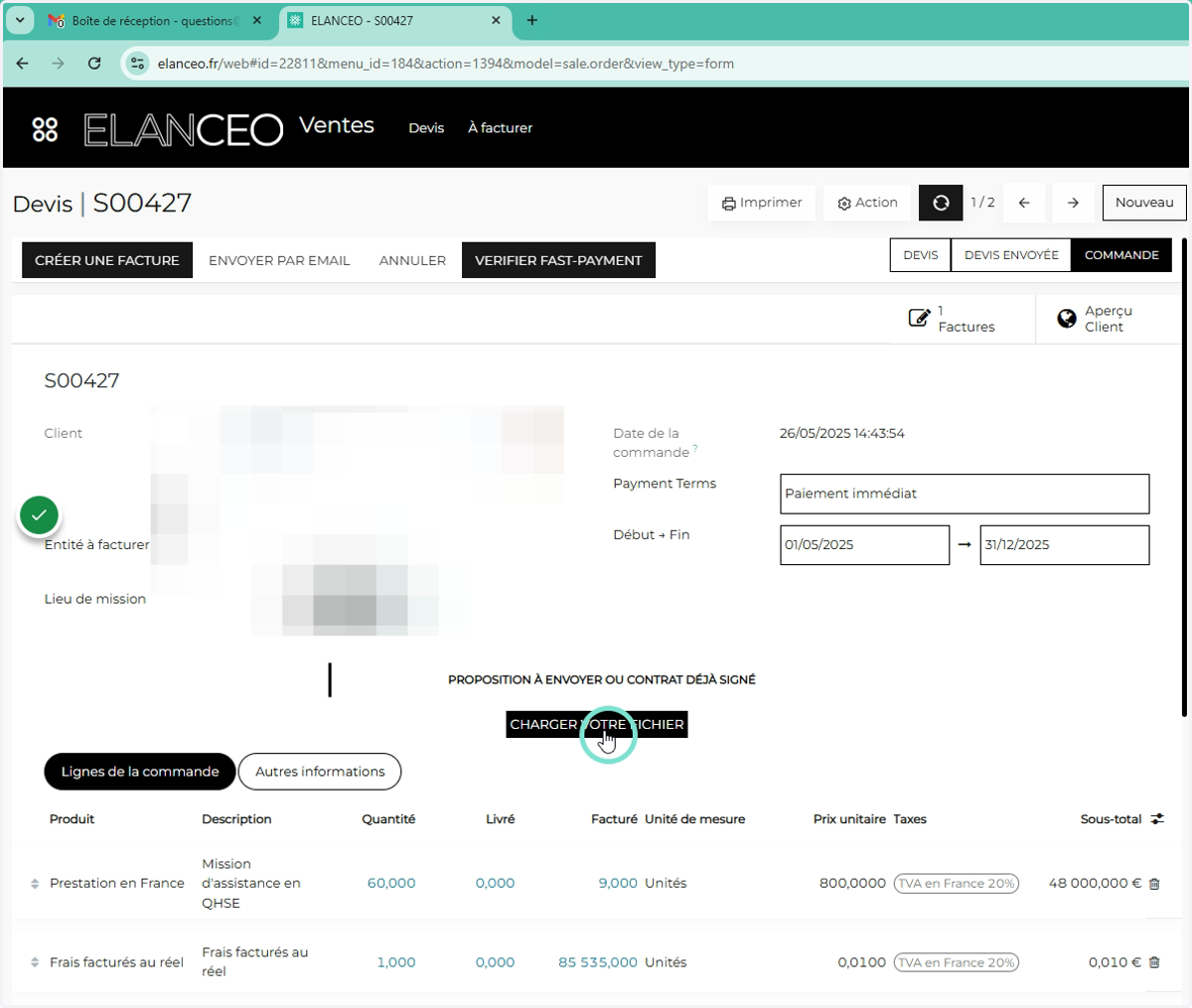The height and width of the screenshot is (1008, 1192).
Task: Click browser forward arrow
Action: 59,64
